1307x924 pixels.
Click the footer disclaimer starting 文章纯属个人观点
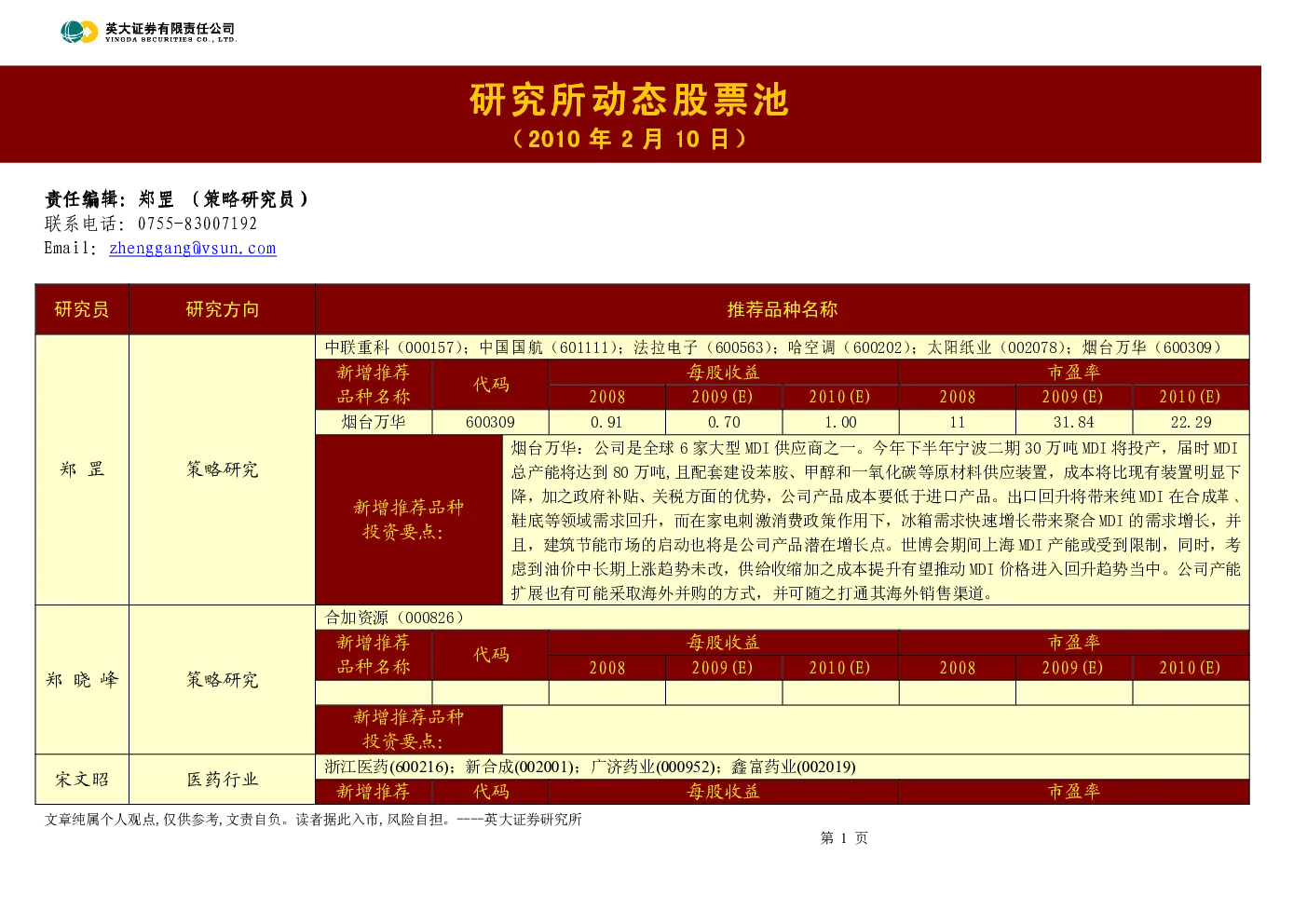click(x=313, y=820)
